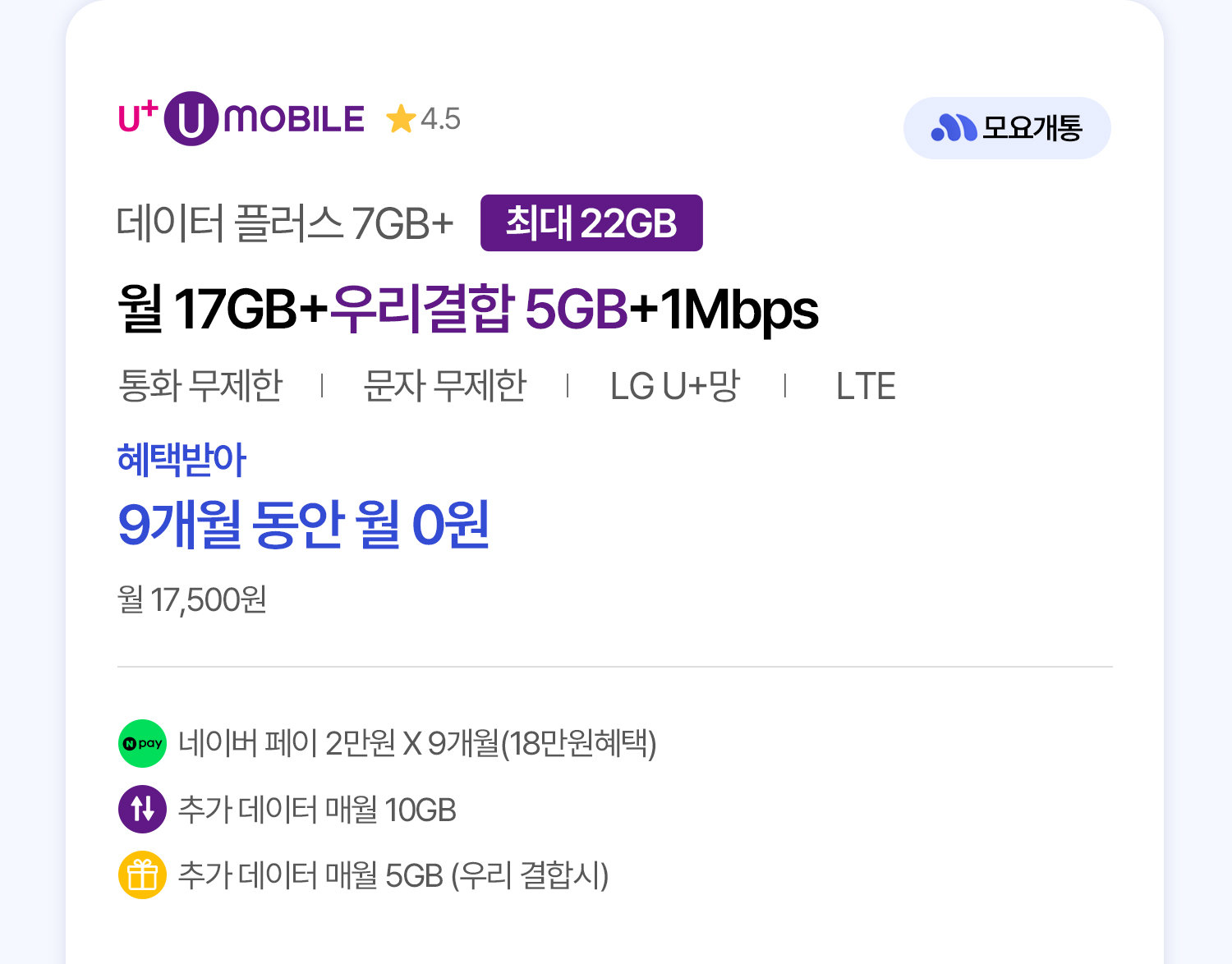Click the 추가 데이터 매월 10GB benefit text
The width and height of the screenshot is (1232, 964).
317,810
